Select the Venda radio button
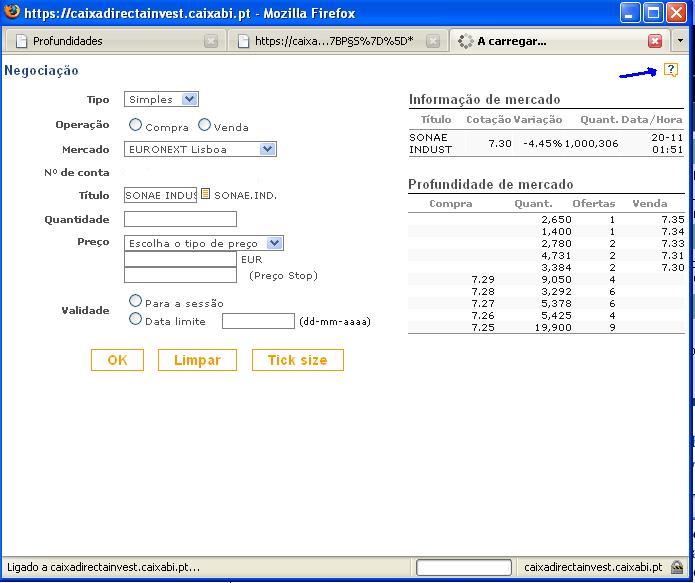The width and height of the screenshot is (695, 583). [x=205, y=125]
